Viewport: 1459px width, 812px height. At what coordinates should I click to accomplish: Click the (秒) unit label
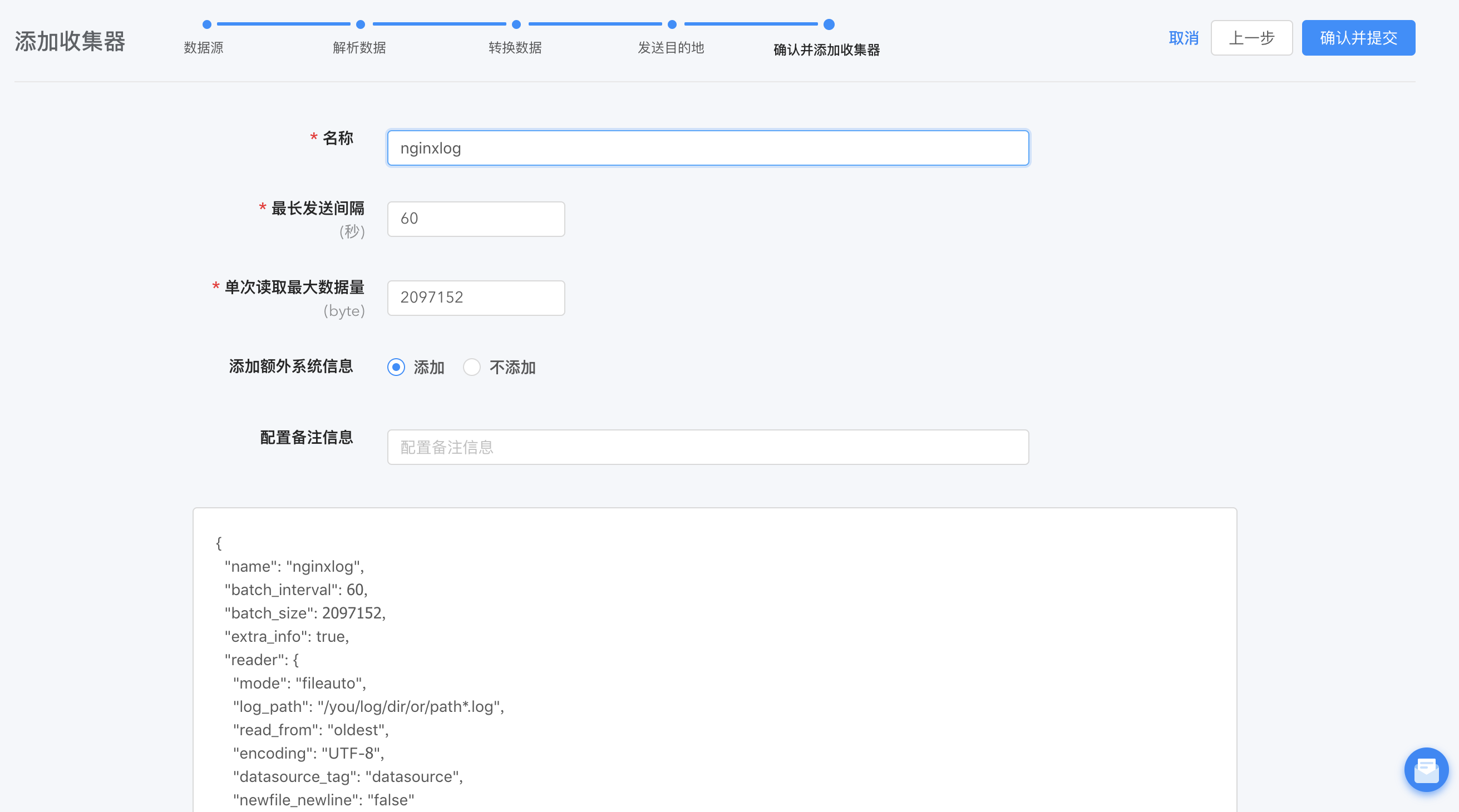tap(352, 231)
